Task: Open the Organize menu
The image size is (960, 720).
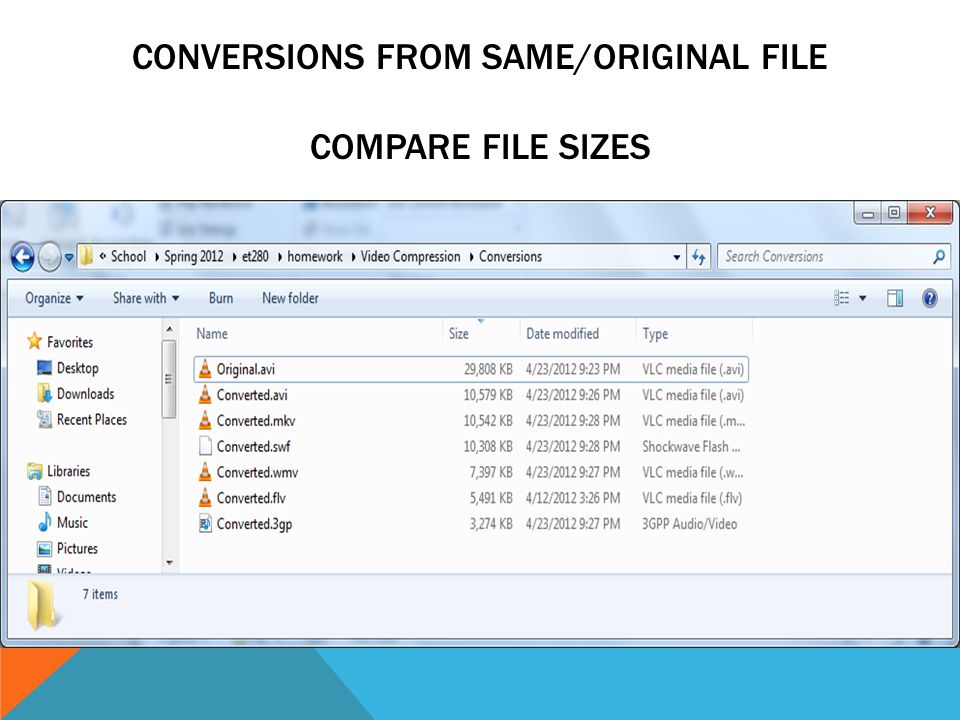Action: click(x=54, y=298)
